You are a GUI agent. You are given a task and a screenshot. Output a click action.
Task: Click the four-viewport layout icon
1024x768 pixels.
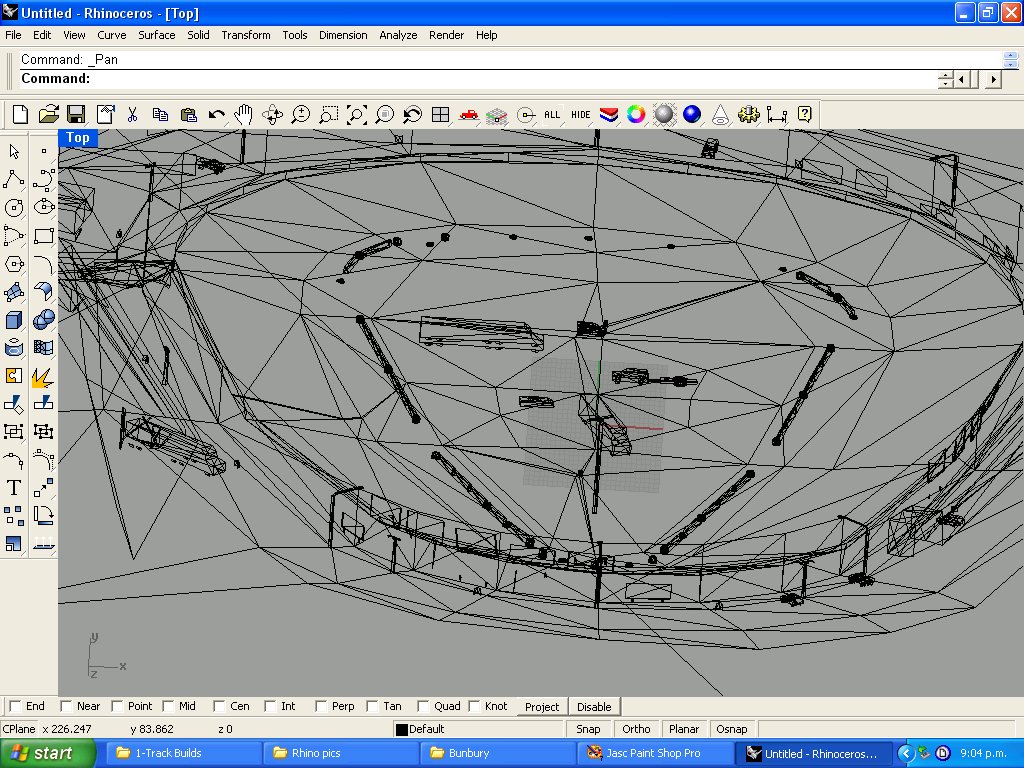(x=441, y=115)
